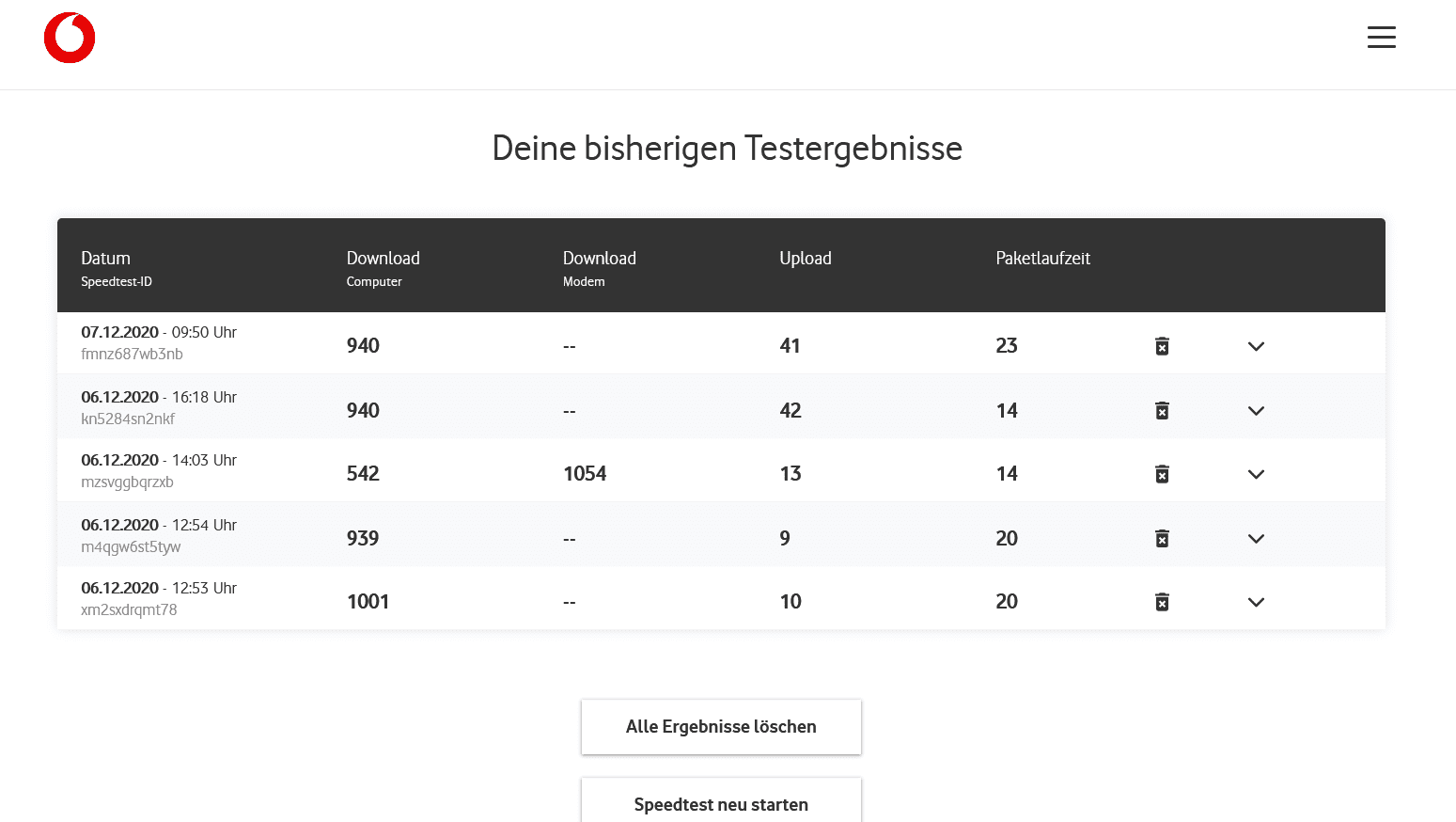Click upload value 9
1456x822 pixels.
(x=785, y=539)
